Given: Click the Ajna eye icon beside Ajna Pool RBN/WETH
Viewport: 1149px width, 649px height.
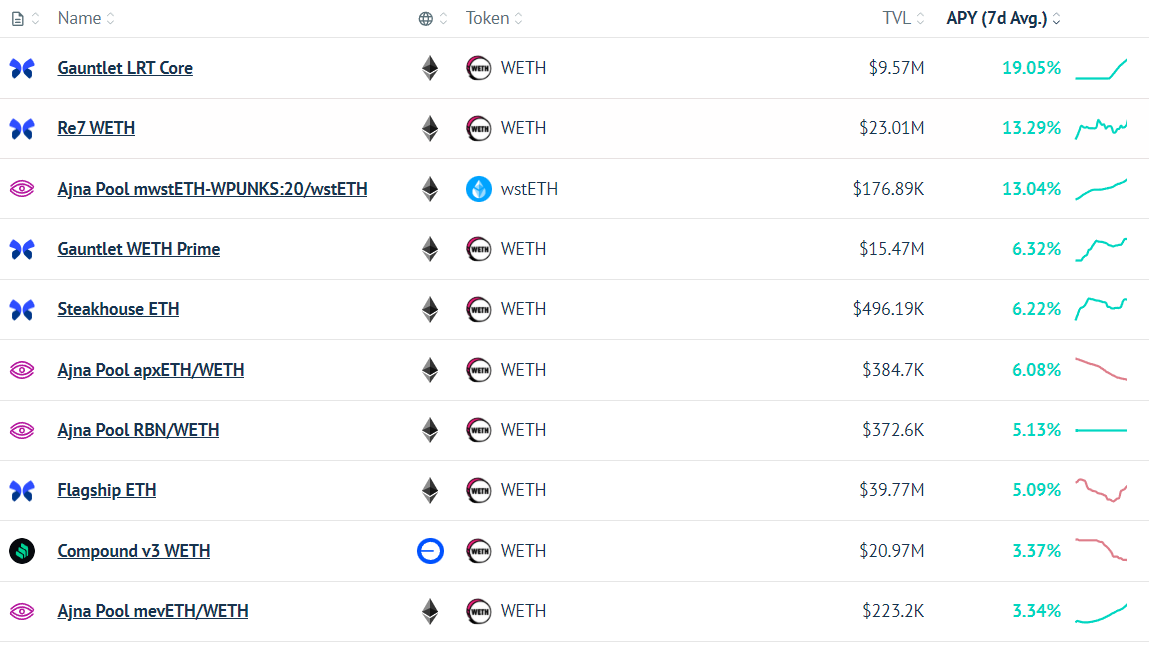Looking at the screenshot, I should coord(22,430).
